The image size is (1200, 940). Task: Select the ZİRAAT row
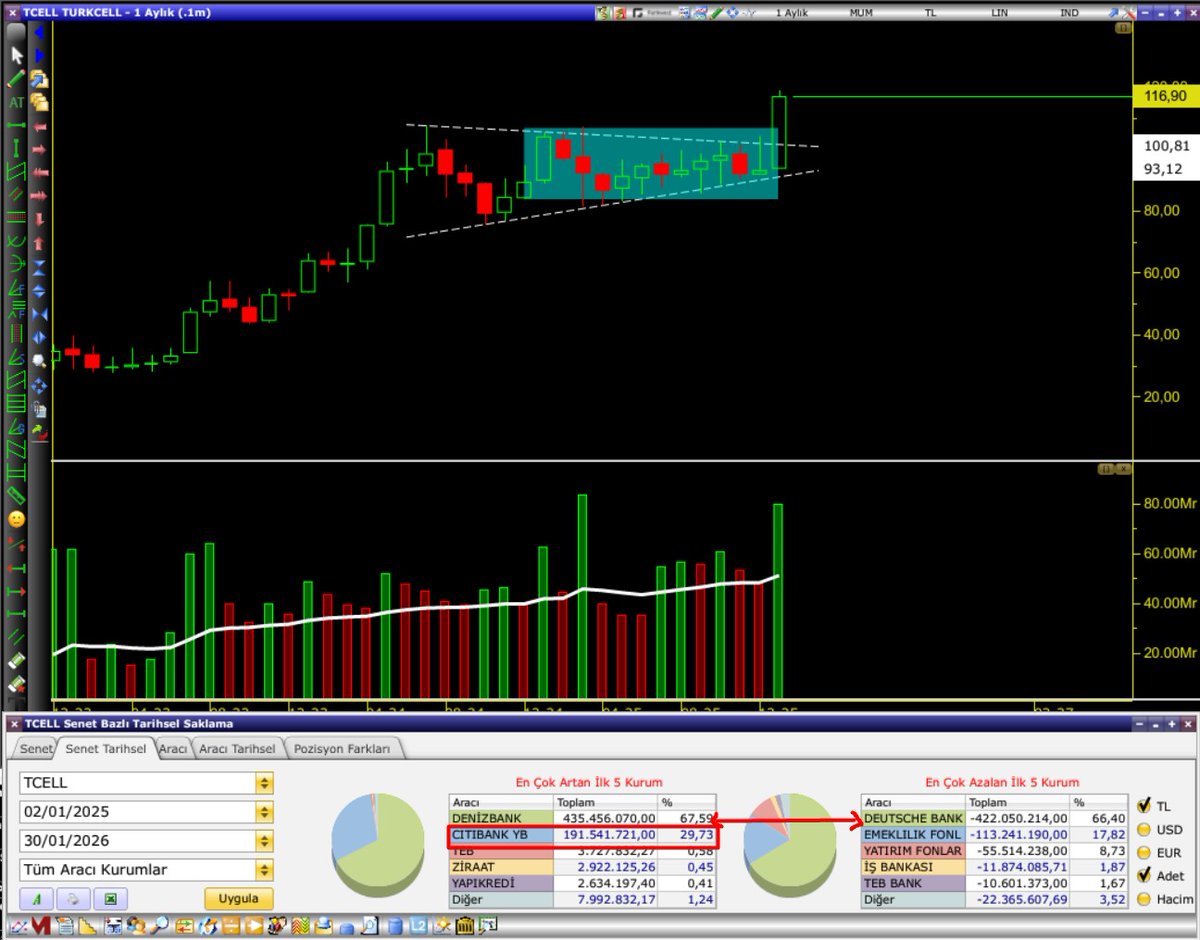(x=583, y=867)
